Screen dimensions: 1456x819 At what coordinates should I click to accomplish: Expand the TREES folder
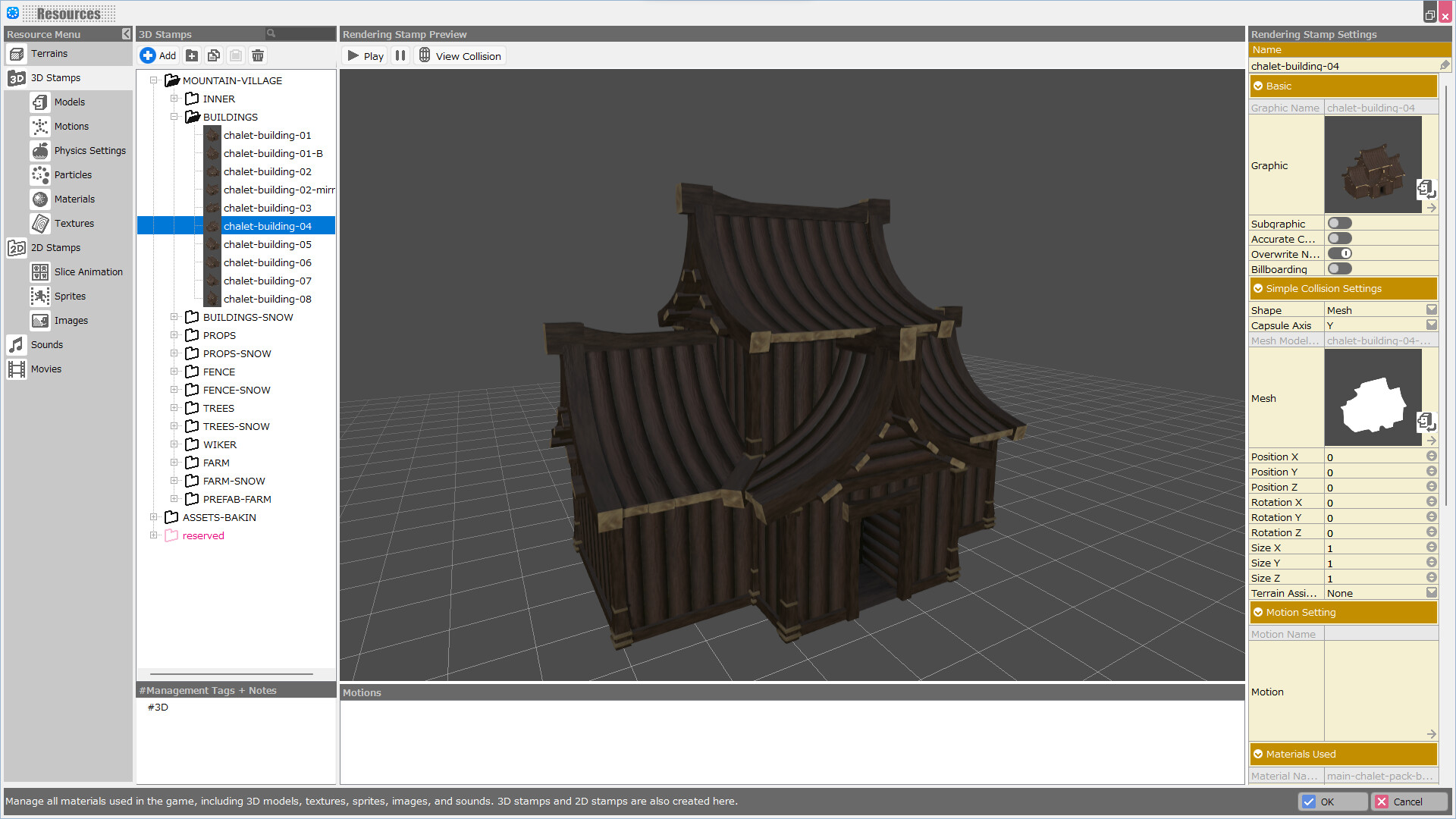tap(175, 408)
